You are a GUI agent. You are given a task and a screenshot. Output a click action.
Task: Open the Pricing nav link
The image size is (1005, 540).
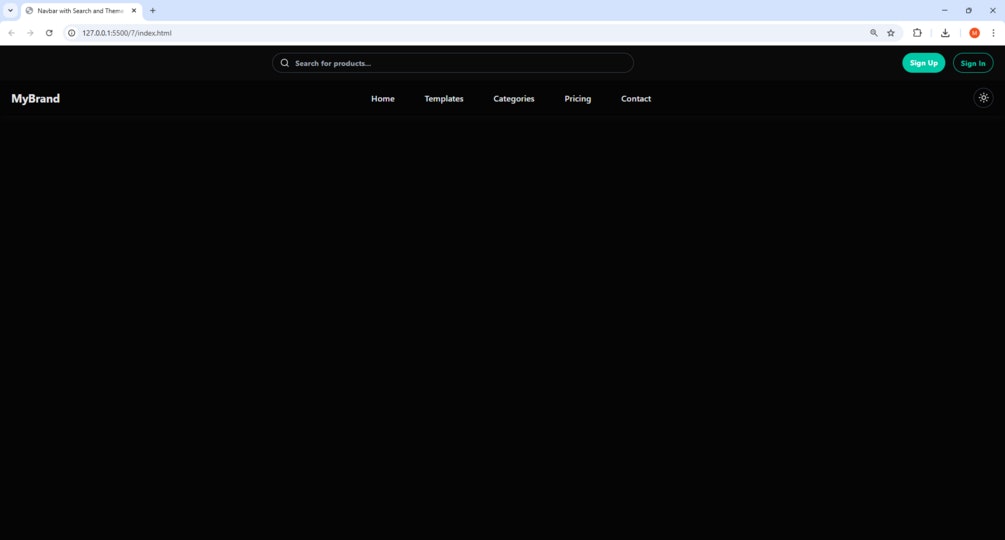(x=577, y=99)
